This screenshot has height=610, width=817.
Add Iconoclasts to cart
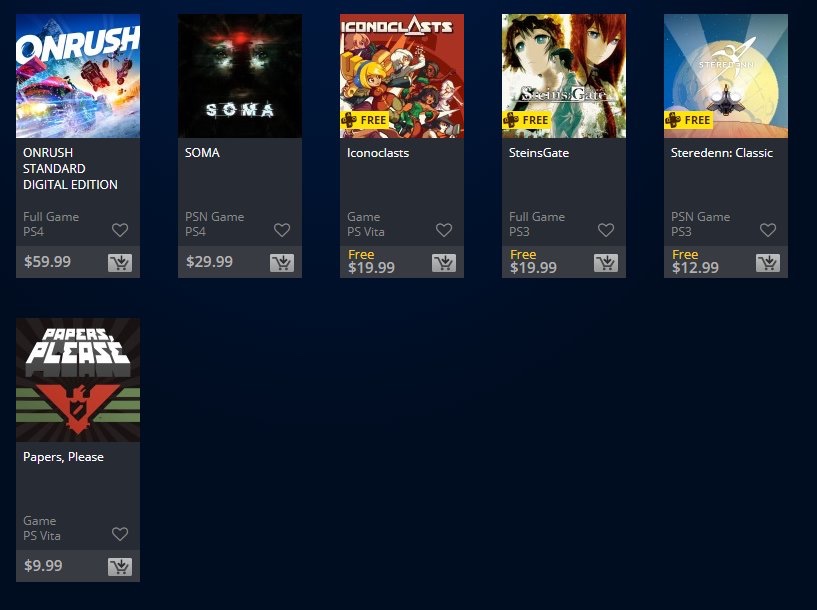click(444, 263)
